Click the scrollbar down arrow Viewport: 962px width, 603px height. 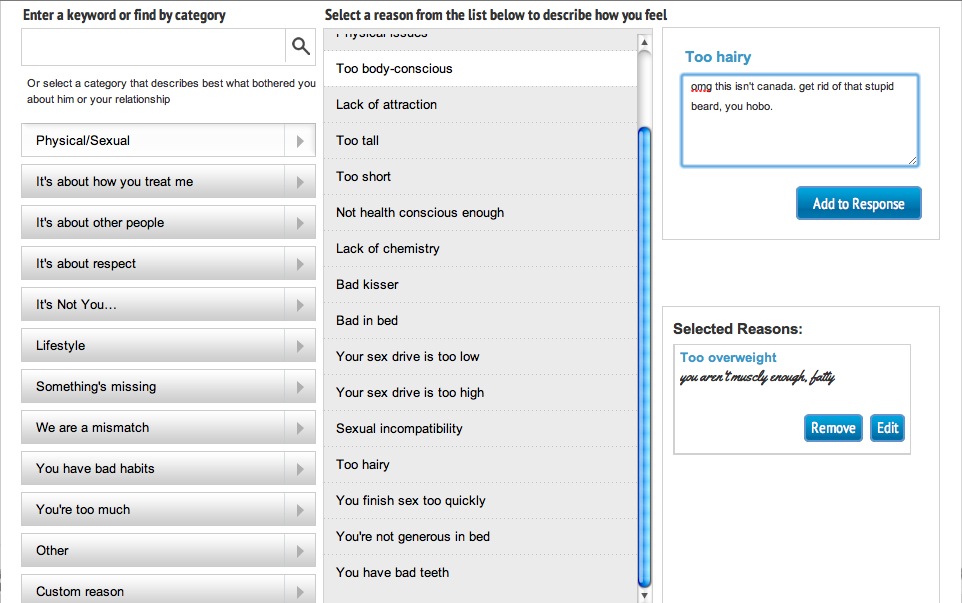click(x=644, y=595)
